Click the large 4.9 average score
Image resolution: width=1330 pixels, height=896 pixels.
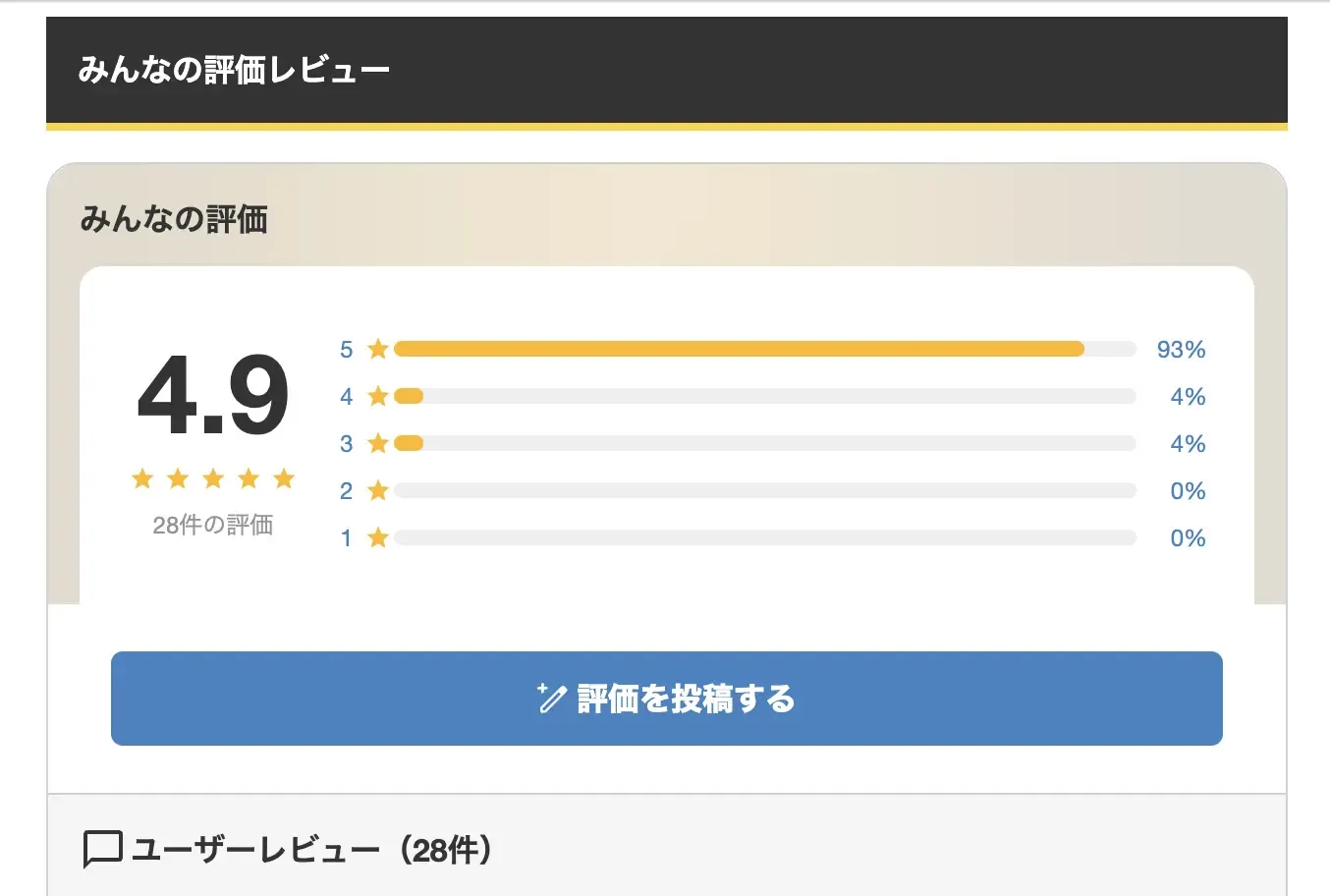[x=213, y=396]
